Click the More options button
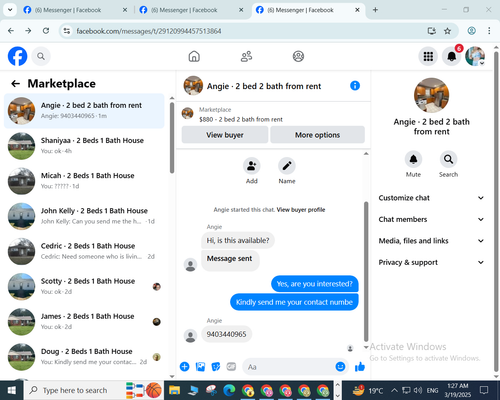The width and height of the screenshot is (500, 400). tap(317, 135)
